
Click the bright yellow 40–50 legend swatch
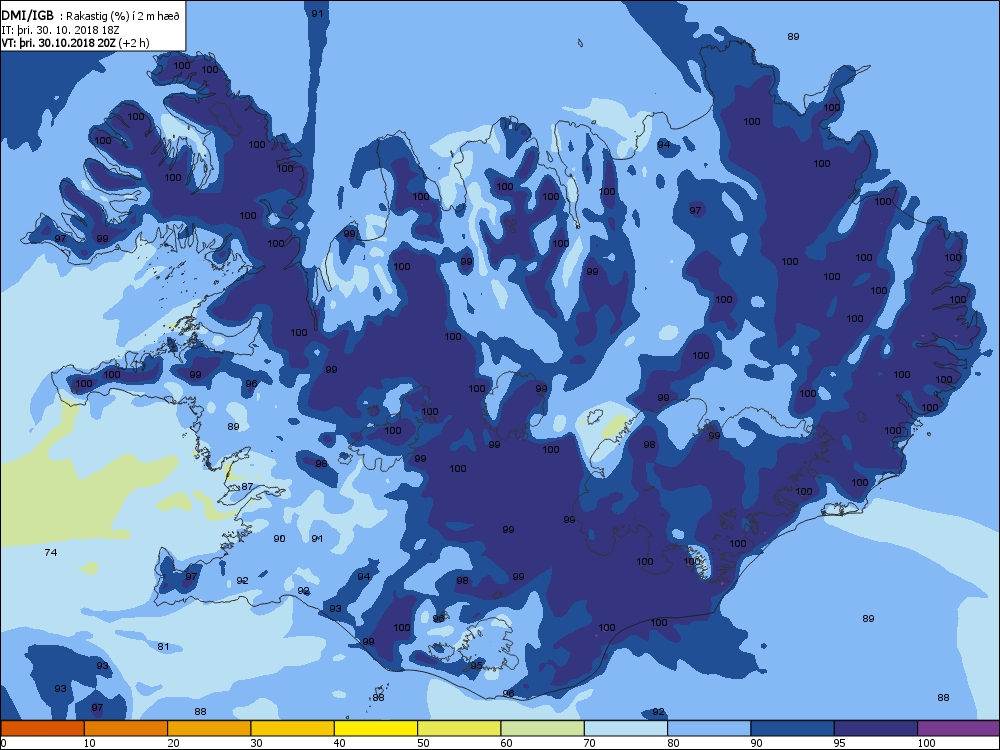[x=376, y=728]
